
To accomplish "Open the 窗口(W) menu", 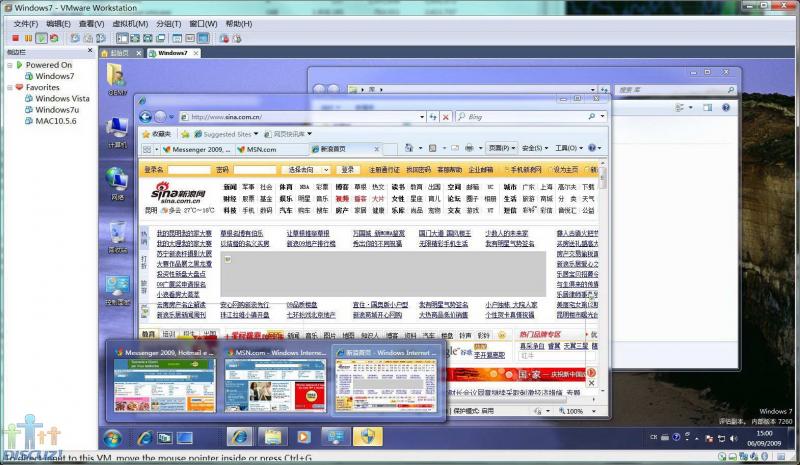I will click(203, 23).
